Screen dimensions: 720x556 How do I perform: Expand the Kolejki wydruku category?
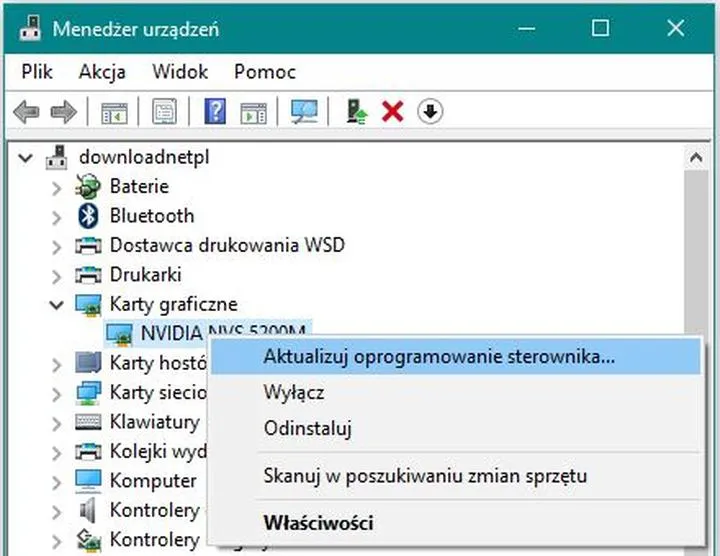pos(56,453)
